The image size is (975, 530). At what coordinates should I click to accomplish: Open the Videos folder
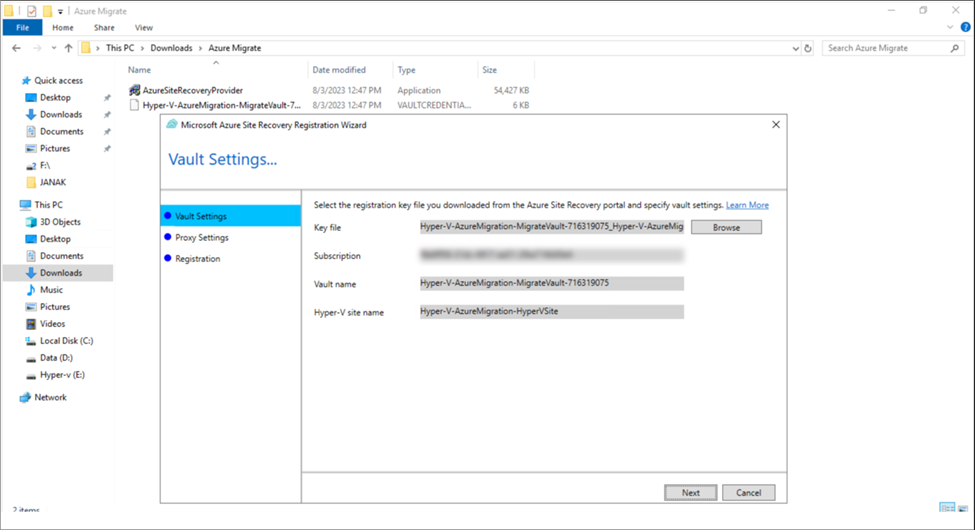coord(52,323)
